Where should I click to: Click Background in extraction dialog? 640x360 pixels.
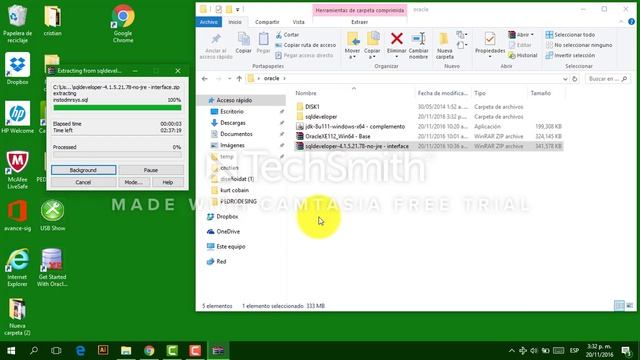(x=83, y=170)
